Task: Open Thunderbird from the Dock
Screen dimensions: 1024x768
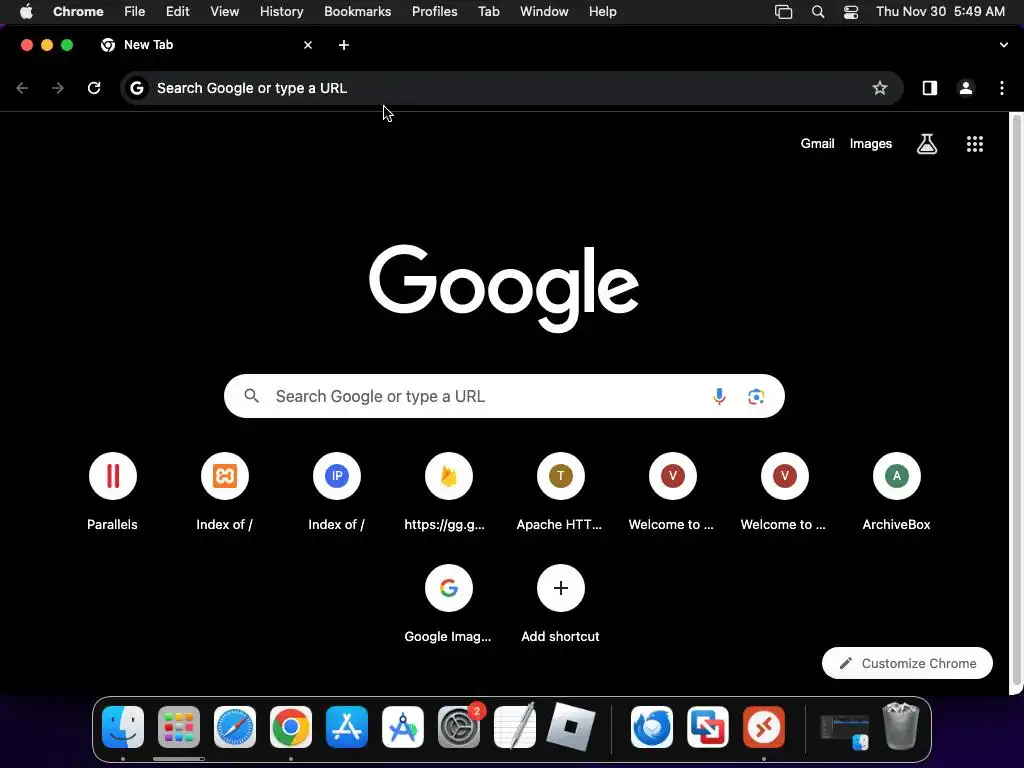Action: (x=652, y=727)
